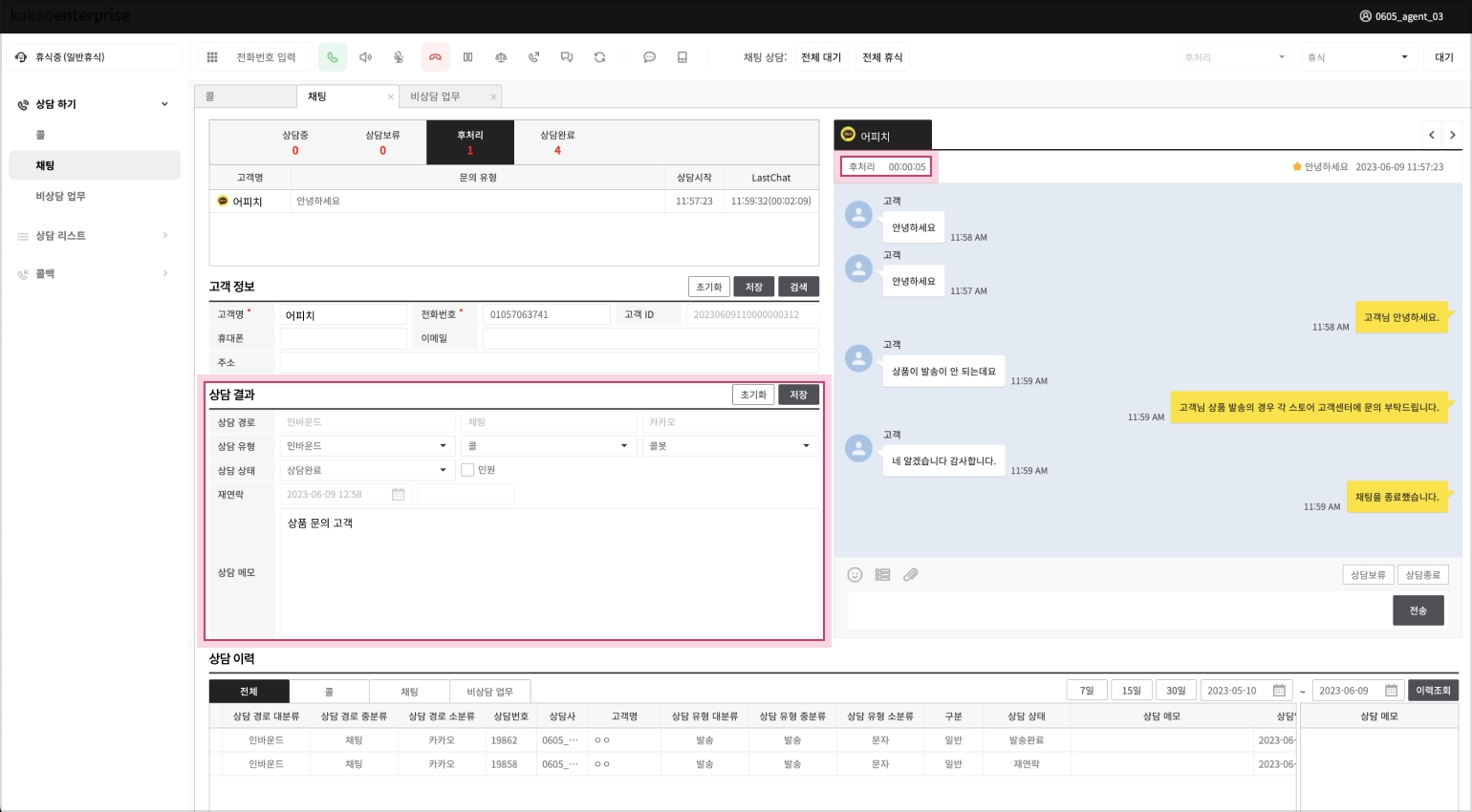Click the green phone call icon
The width and height of the screenshot is (1472, 812).
pyautogui.click(x=333, y=57)
